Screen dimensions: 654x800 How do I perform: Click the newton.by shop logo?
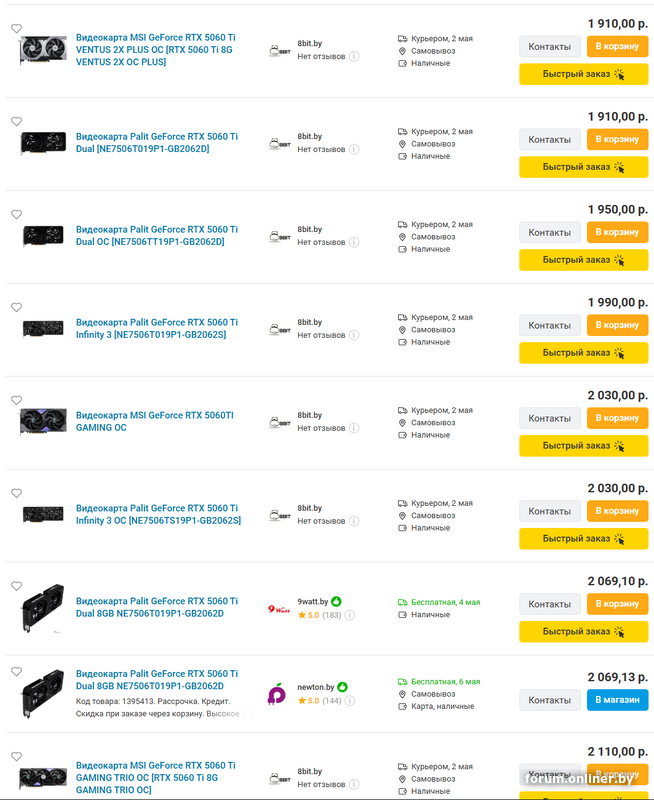277,694
